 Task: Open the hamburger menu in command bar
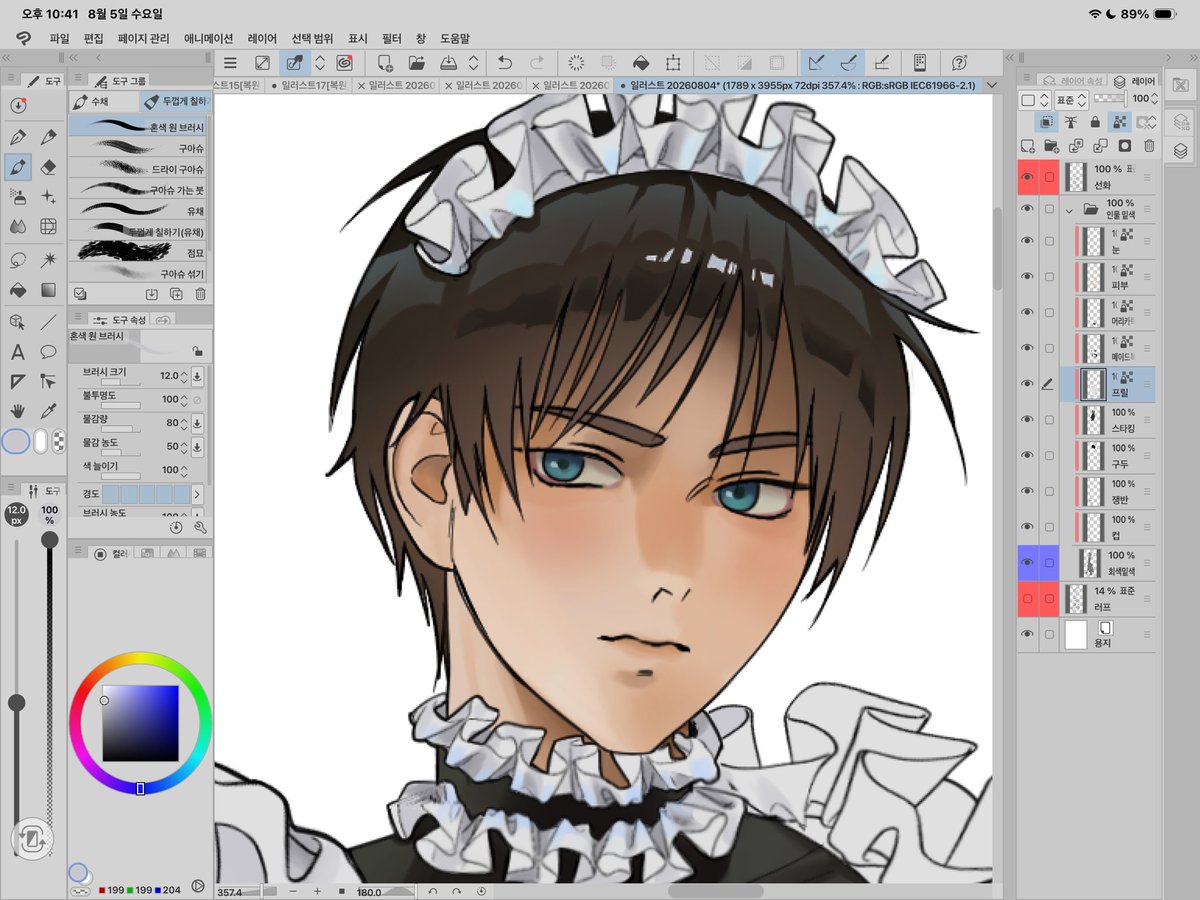[x=230, y=62]
